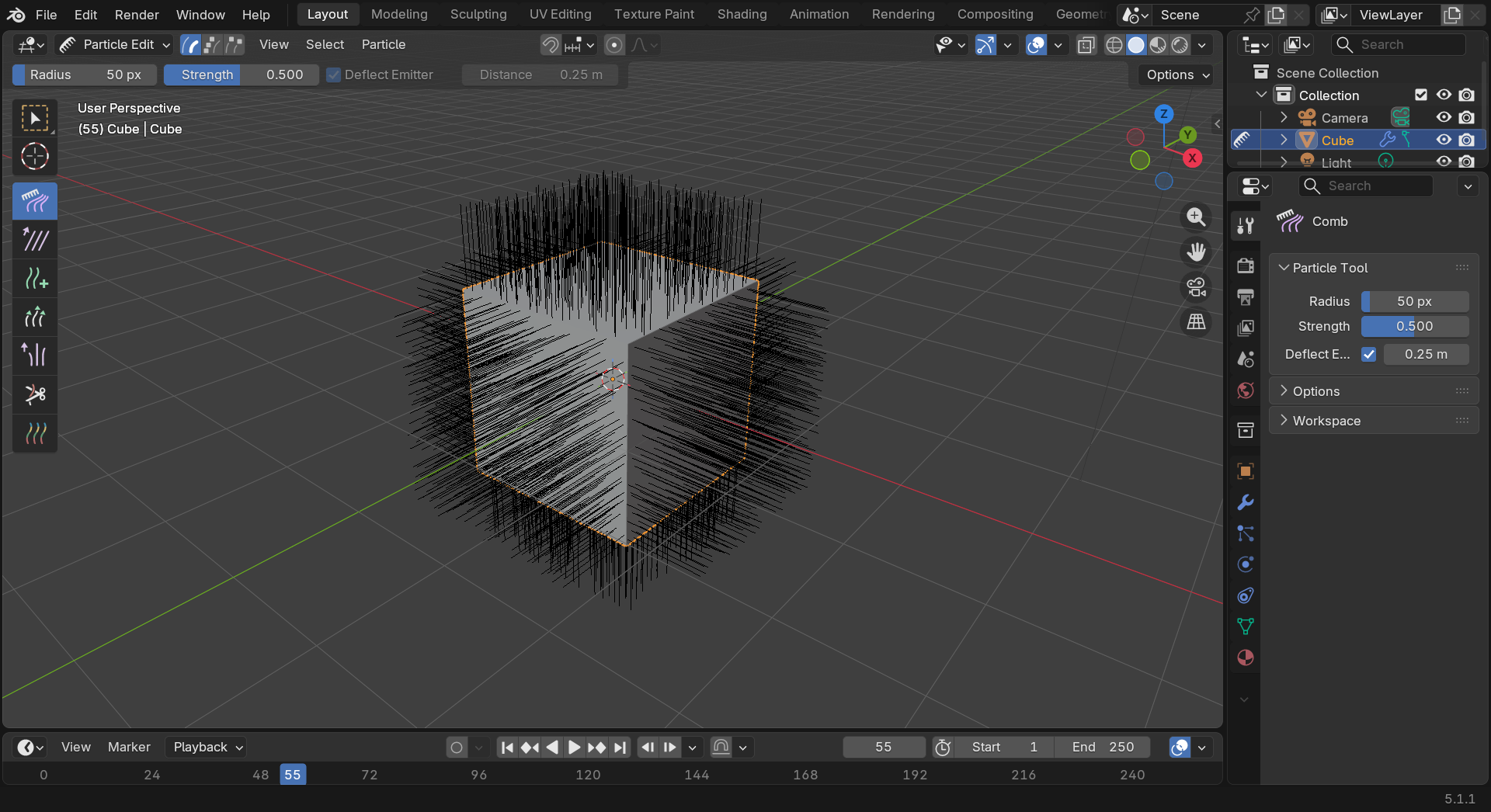Select the Weight particle tool
Screen dimensions: 1491x812
click(x=35, y=433)
